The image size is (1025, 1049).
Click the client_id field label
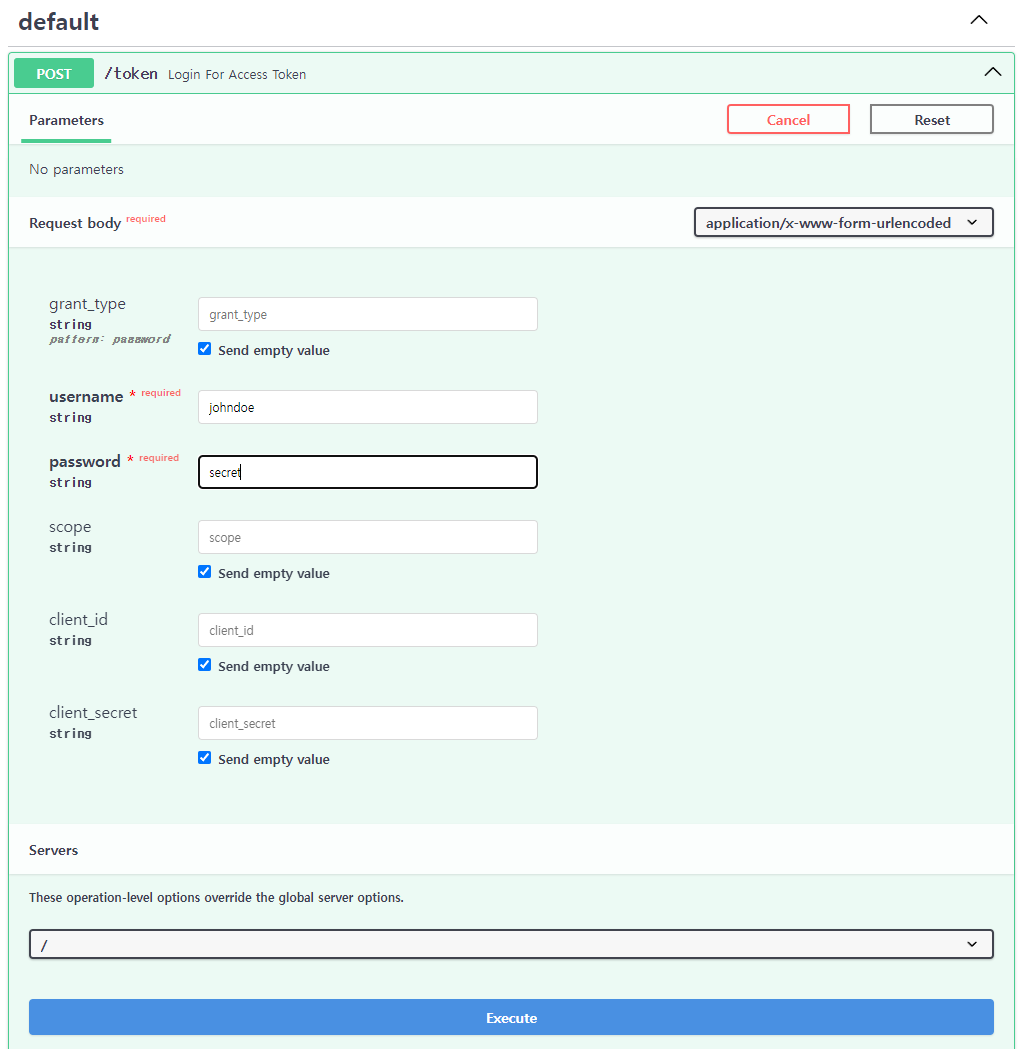78,620
